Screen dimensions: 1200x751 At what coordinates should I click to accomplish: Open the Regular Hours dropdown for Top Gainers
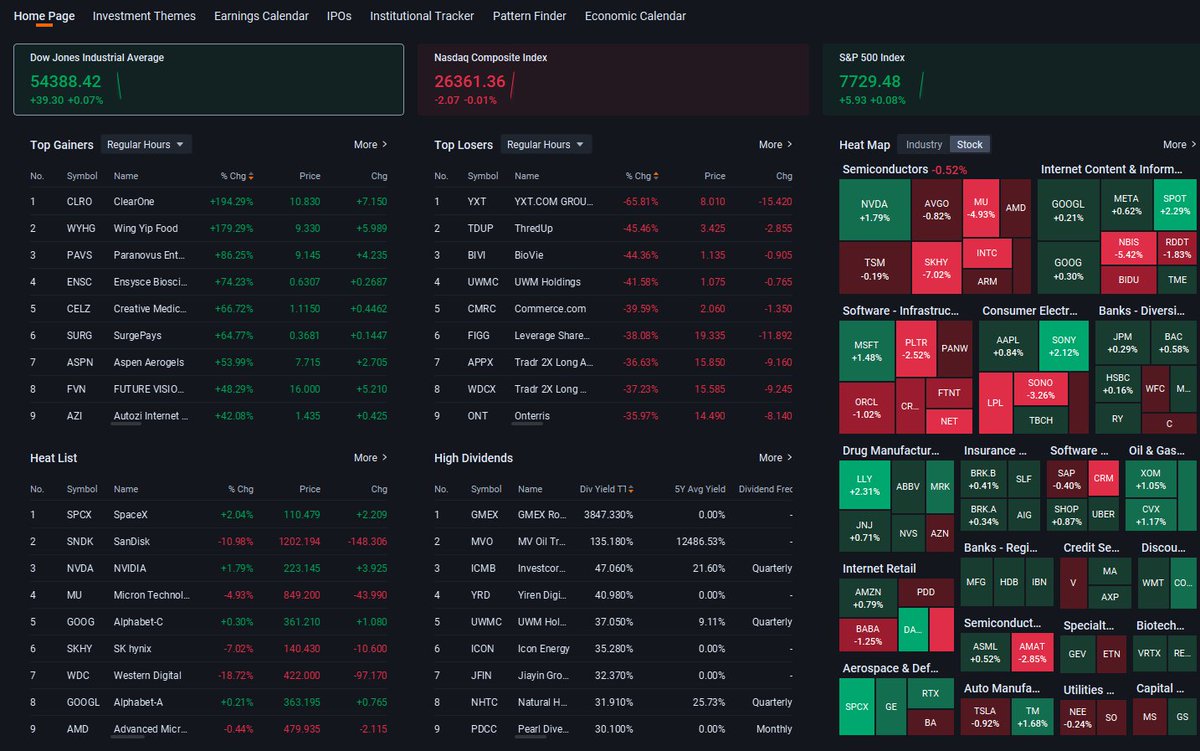click(146, 144)
